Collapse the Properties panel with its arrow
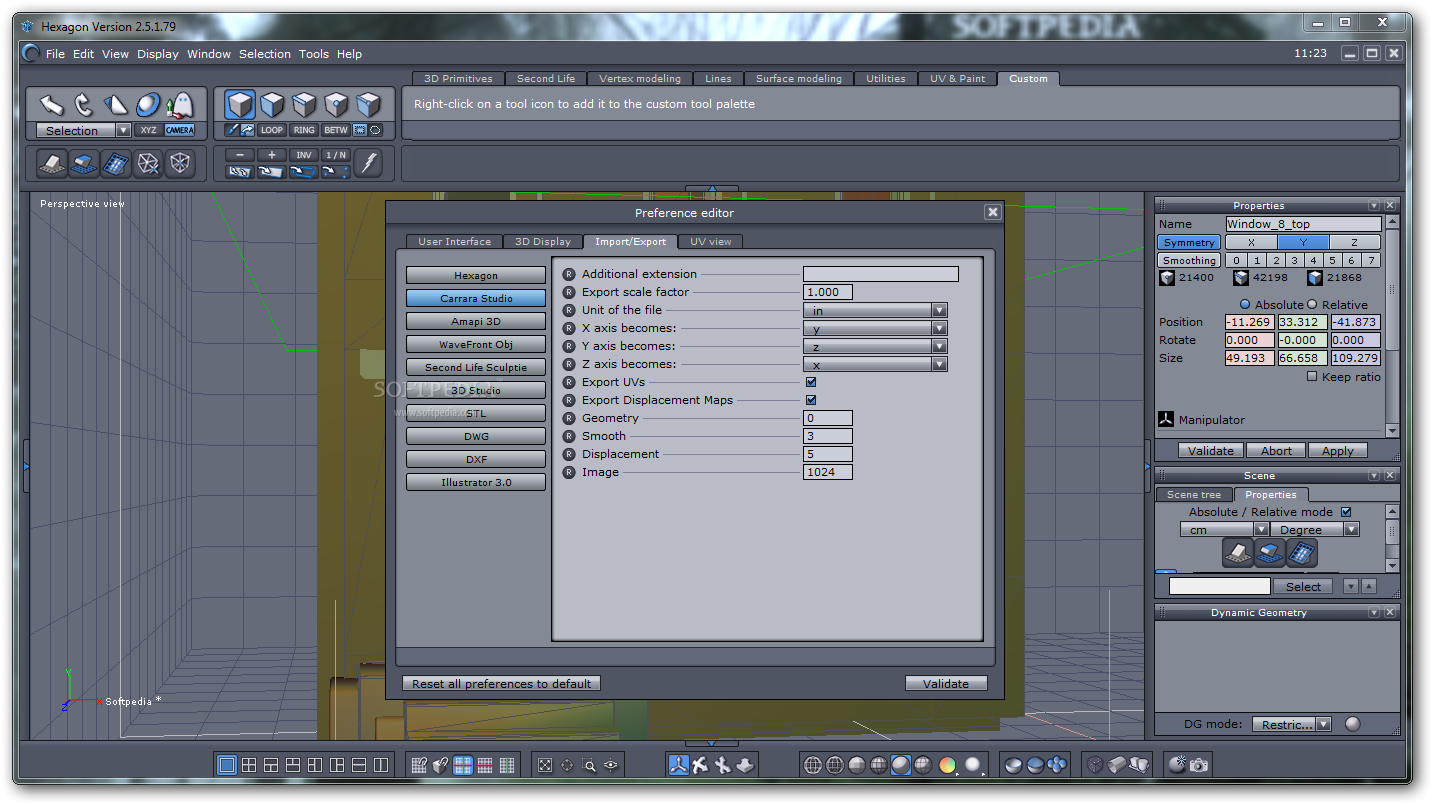 (x=1374, y=205)
